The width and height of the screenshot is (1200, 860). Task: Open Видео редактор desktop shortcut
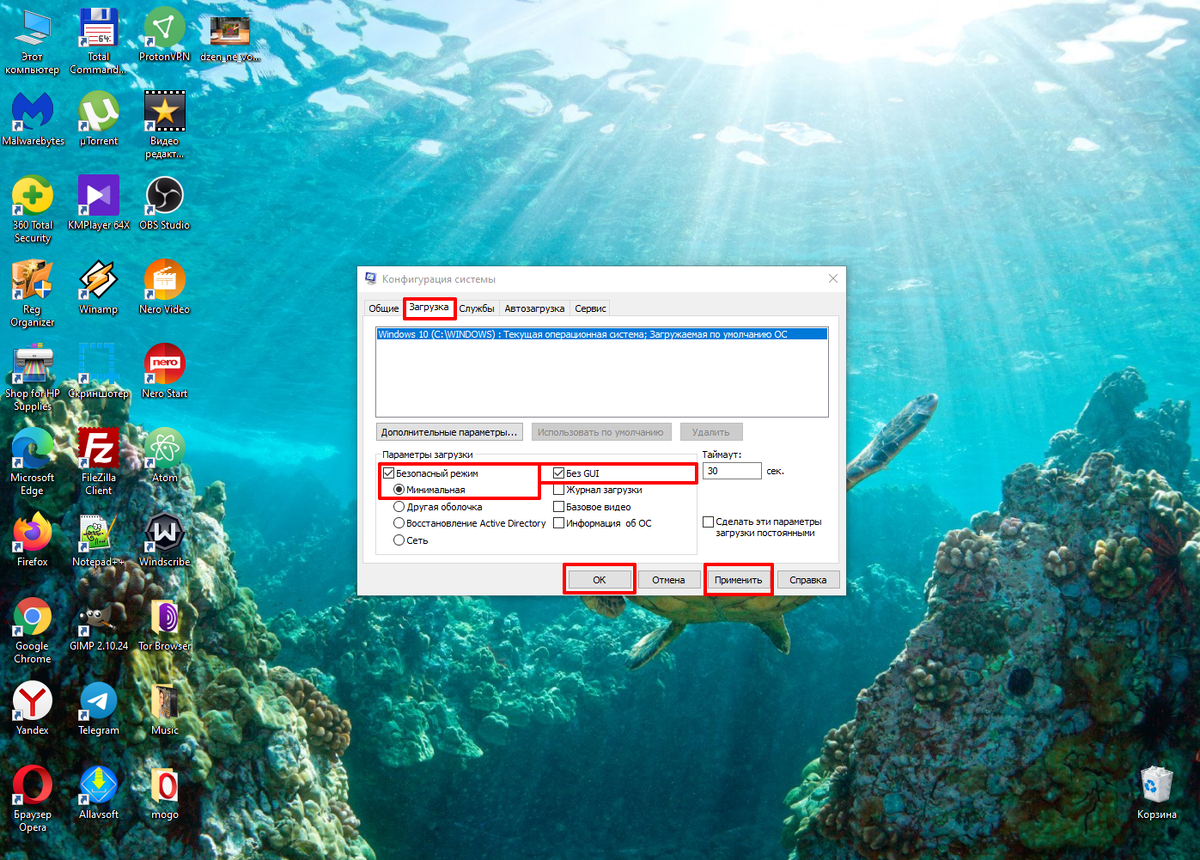pos(164,126)
